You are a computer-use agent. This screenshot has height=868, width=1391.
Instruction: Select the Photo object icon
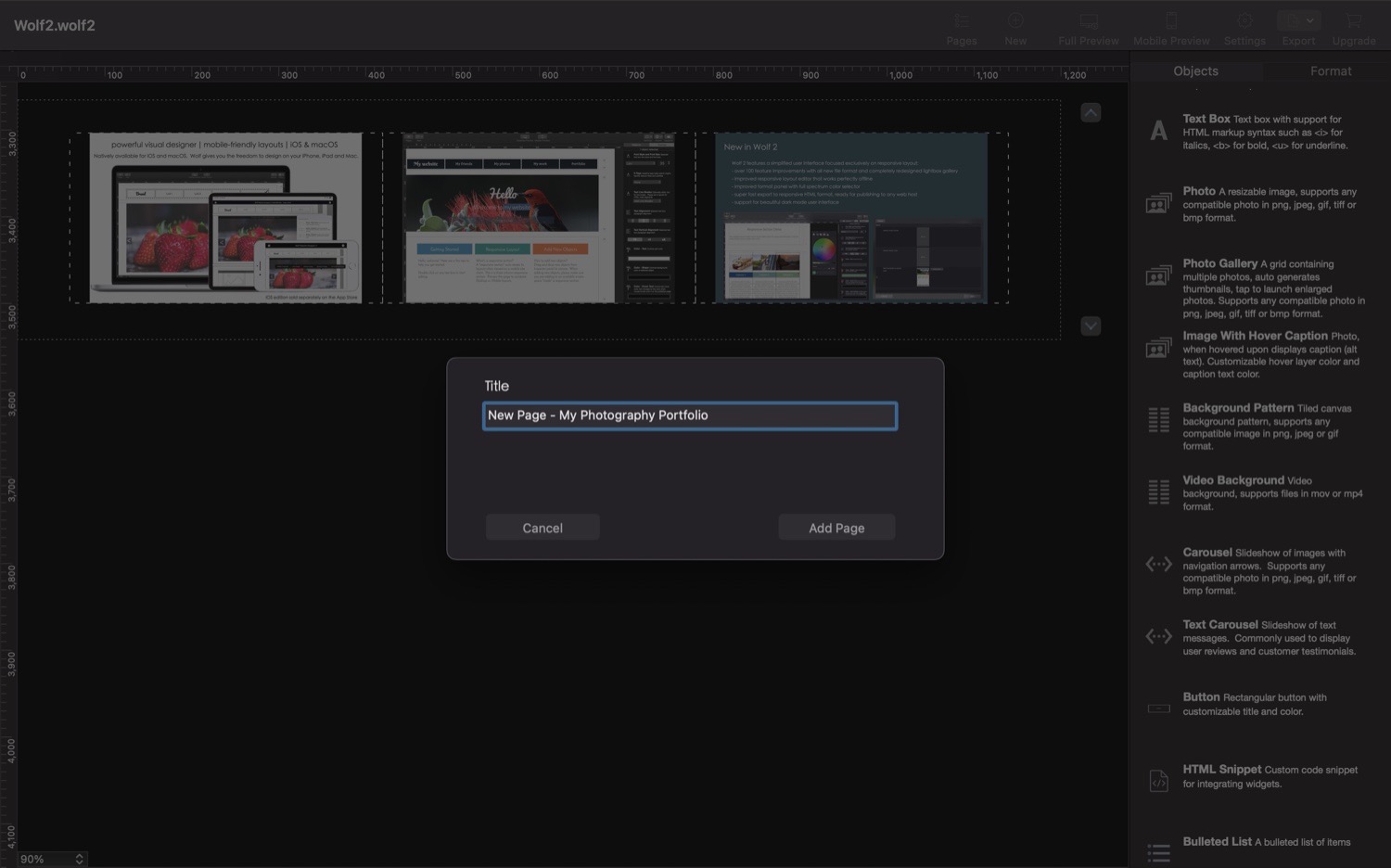point(1158,203)
